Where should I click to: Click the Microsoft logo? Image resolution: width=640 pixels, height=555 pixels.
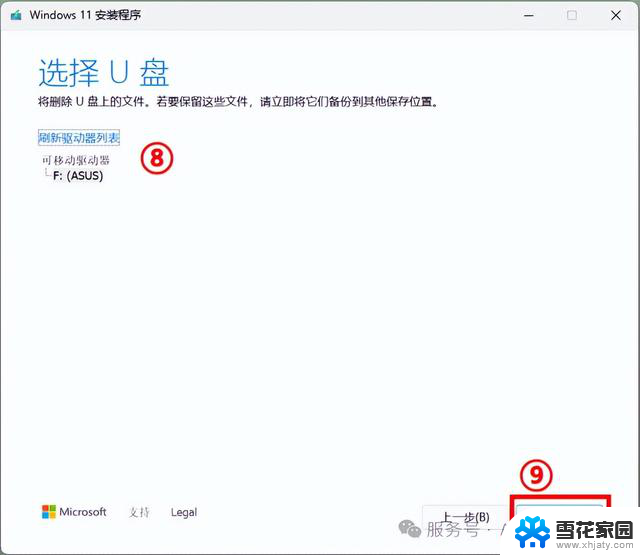click(x=74, y=512)
